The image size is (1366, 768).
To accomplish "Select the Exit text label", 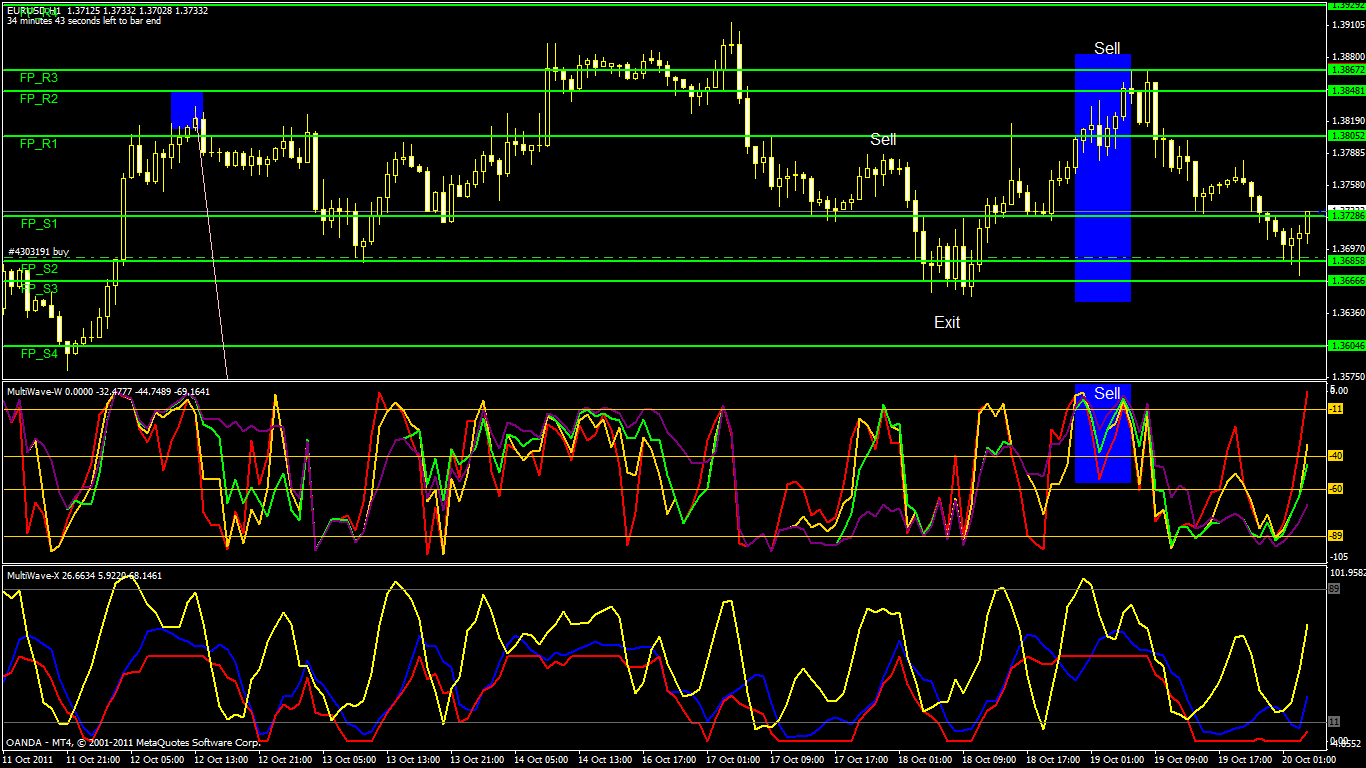I will pyautogui.click(x=947, y=322).
